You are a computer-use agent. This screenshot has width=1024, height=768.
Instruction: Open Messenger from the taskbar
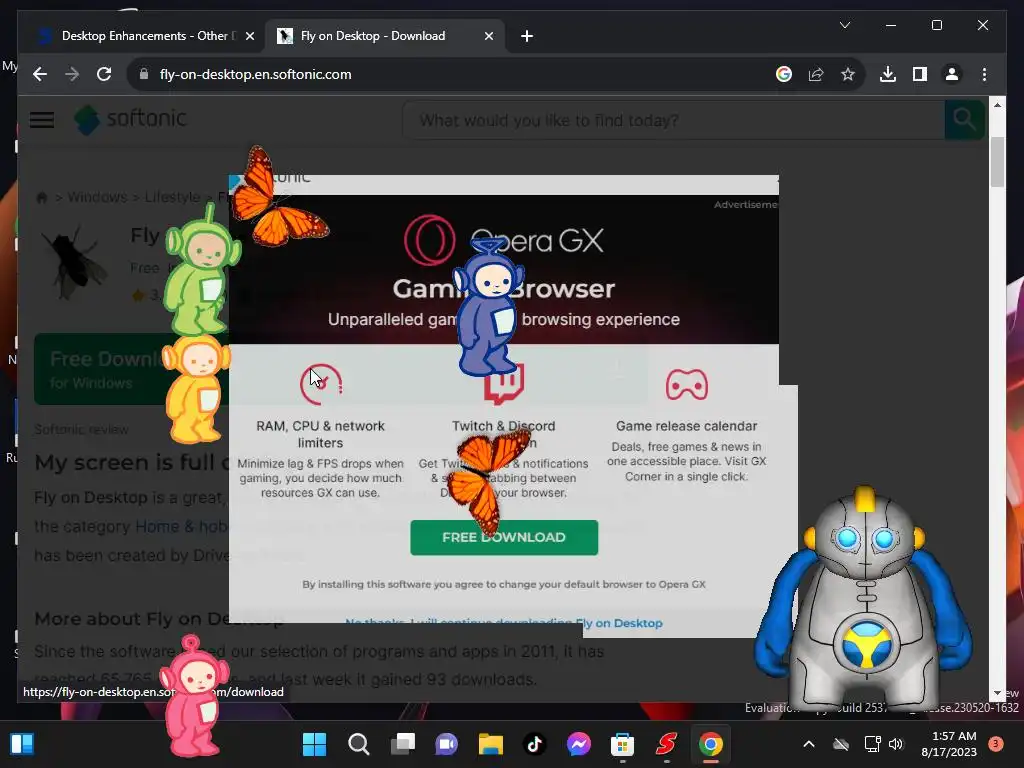pos(579,744)
